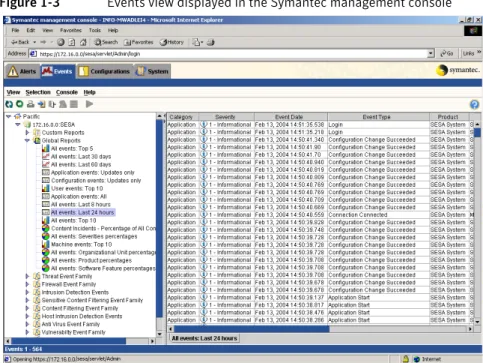This screenshot has height=363, width=483.
Task: Open the address bar dropdown arrow
Action: coord(431,53)
